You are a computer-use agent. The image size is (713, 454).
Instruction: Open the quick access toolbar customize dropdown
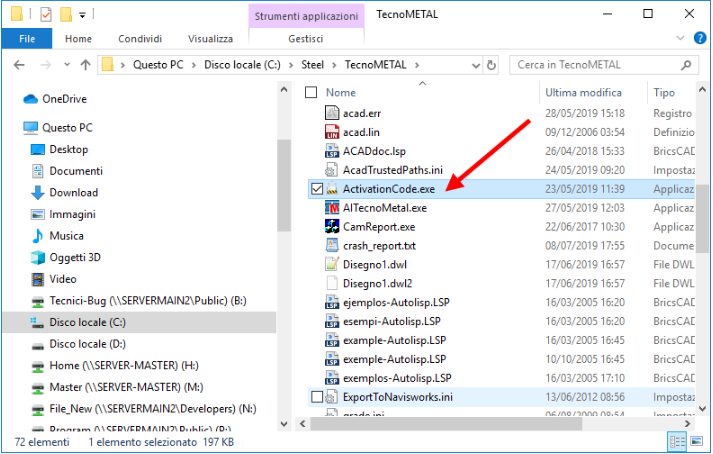[82, 15]
